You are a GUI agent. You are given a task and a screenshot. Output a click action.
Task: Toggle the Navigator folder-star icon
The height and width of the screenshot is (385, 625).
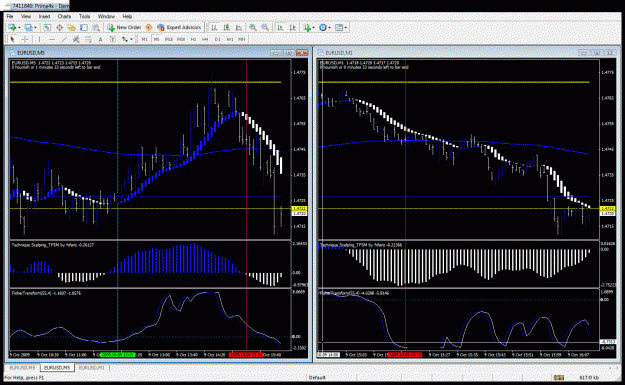[71, 28]
